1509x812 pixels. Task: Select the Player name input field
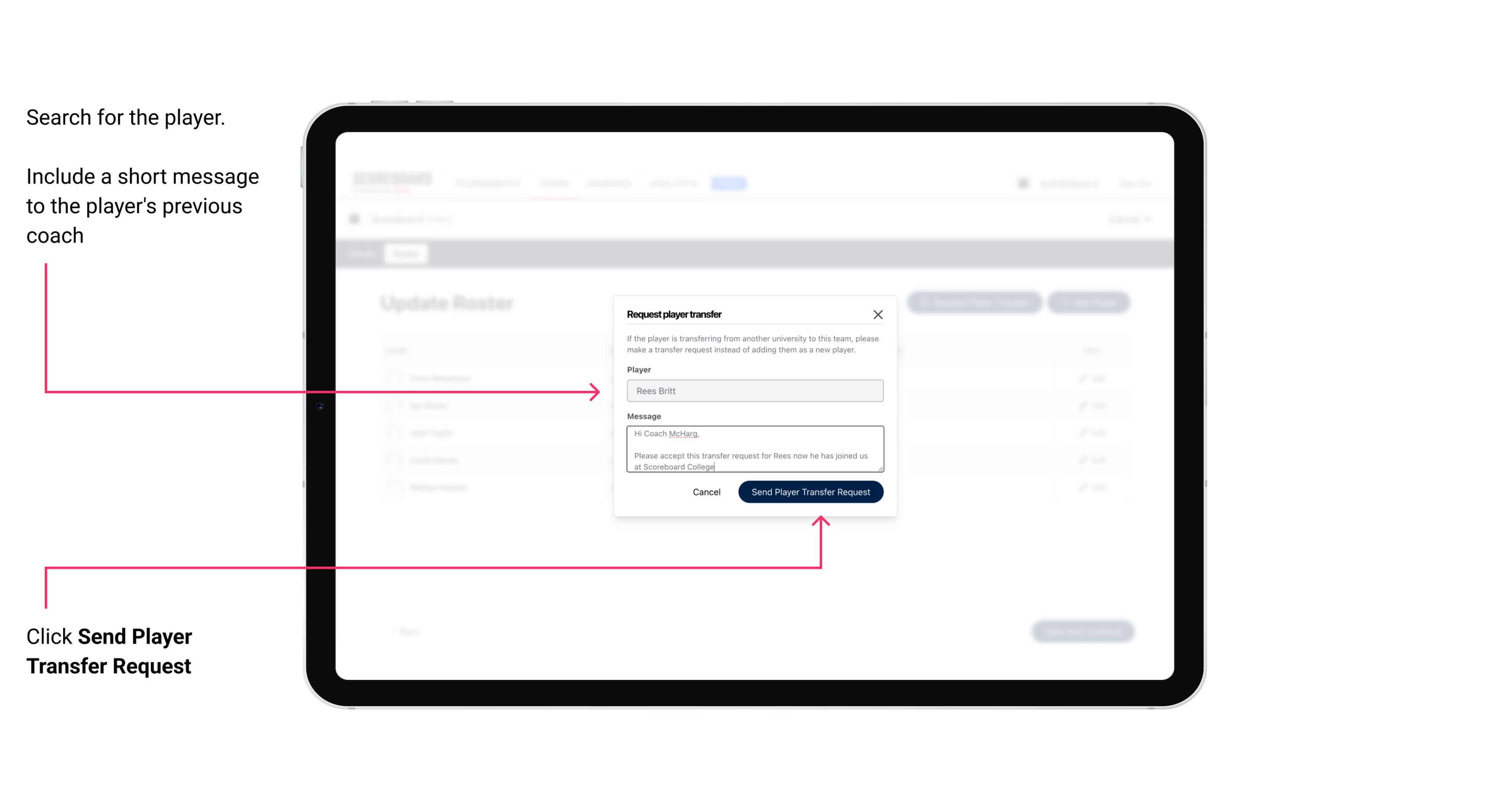click(x=753, y=390)
